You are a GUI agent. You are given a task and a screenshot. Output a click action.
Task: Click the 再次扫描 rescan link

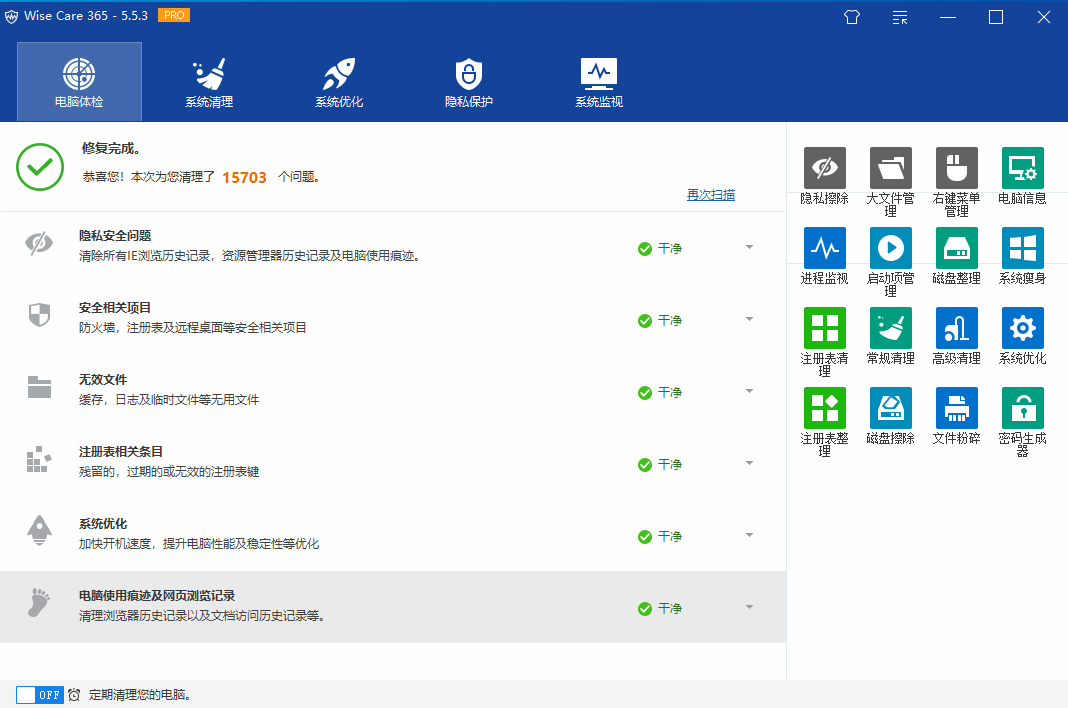tap(710, 195)
